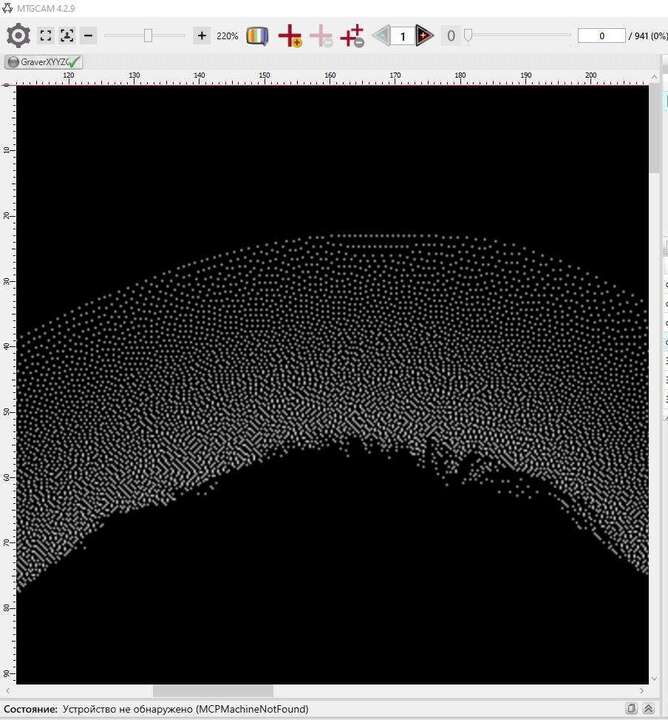Screen dimensions: 668x720
Task: Click the fit-to-window zoom icon
Action: (x=46, y=36)
